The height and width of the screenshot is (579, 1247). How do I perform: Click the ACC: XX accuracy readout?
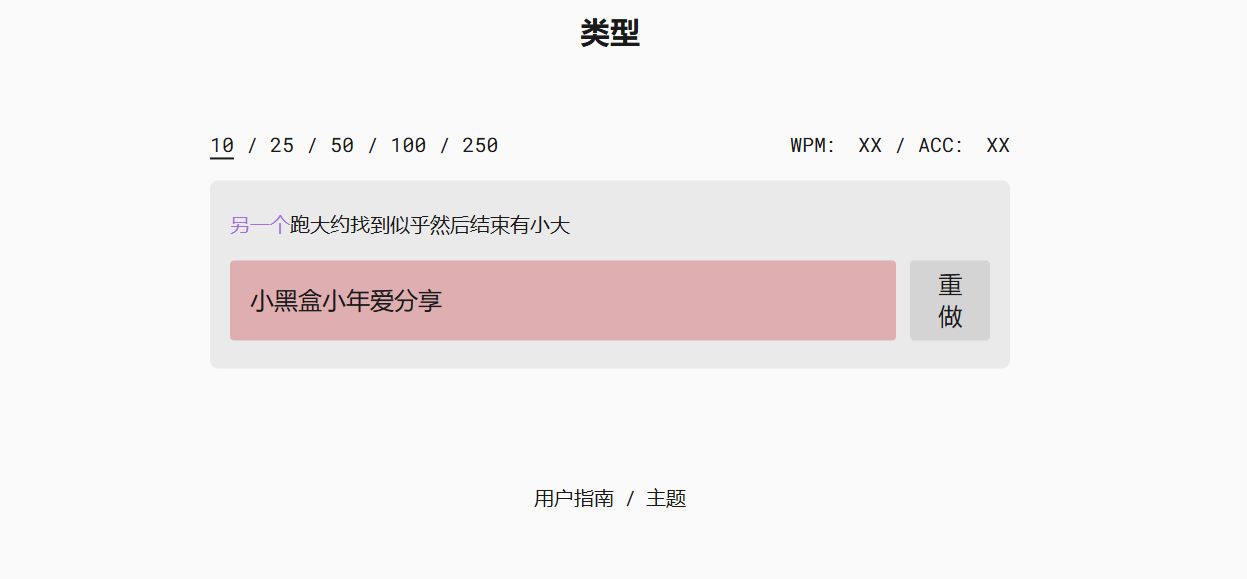click(x=964, y=145)
